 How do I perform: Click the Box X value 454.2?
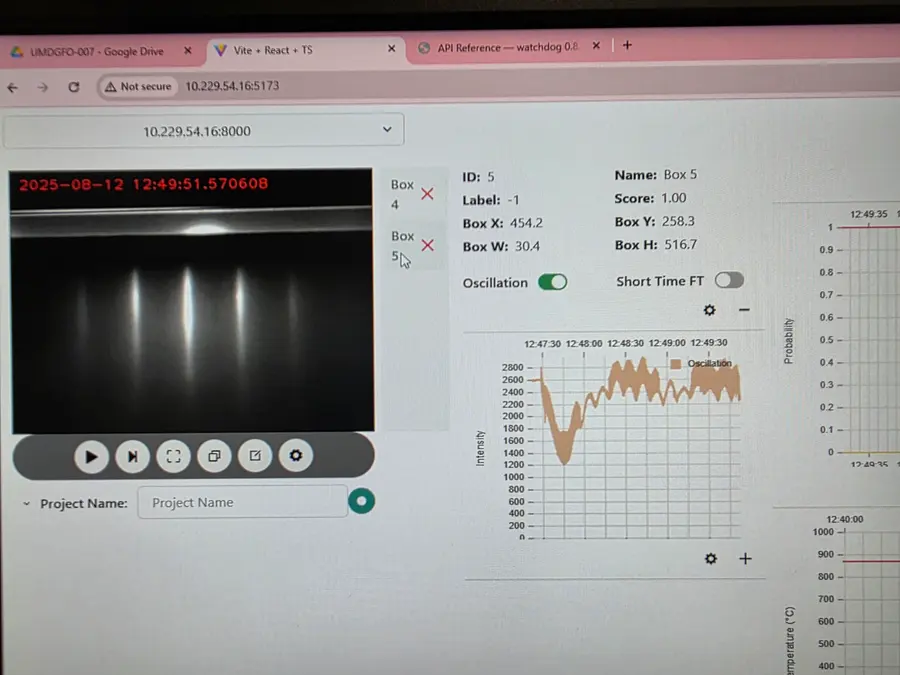click(x=526, y=223)
